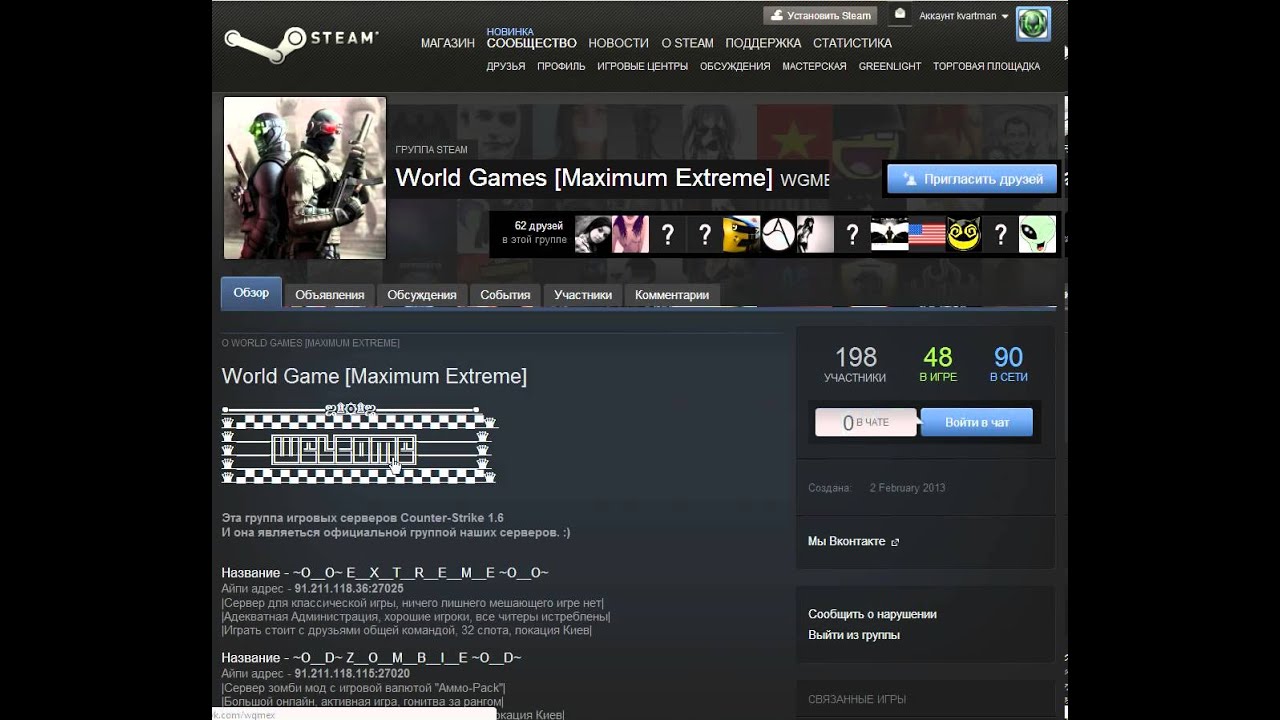Open the black-and-white eagle friend avatar
This screenshot has width=1280, height=720.
(x=889, y=234)
